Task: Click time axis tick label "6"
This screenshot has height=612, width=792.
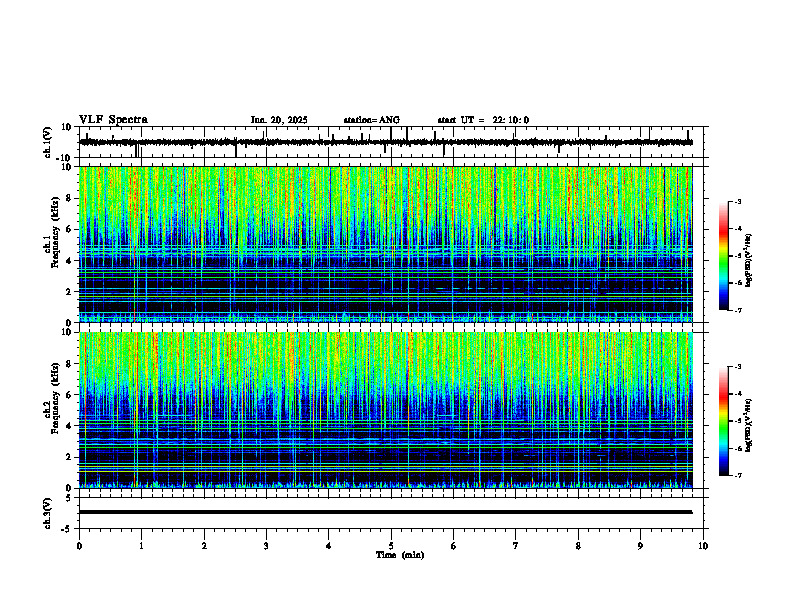Action: pos(454,546)
